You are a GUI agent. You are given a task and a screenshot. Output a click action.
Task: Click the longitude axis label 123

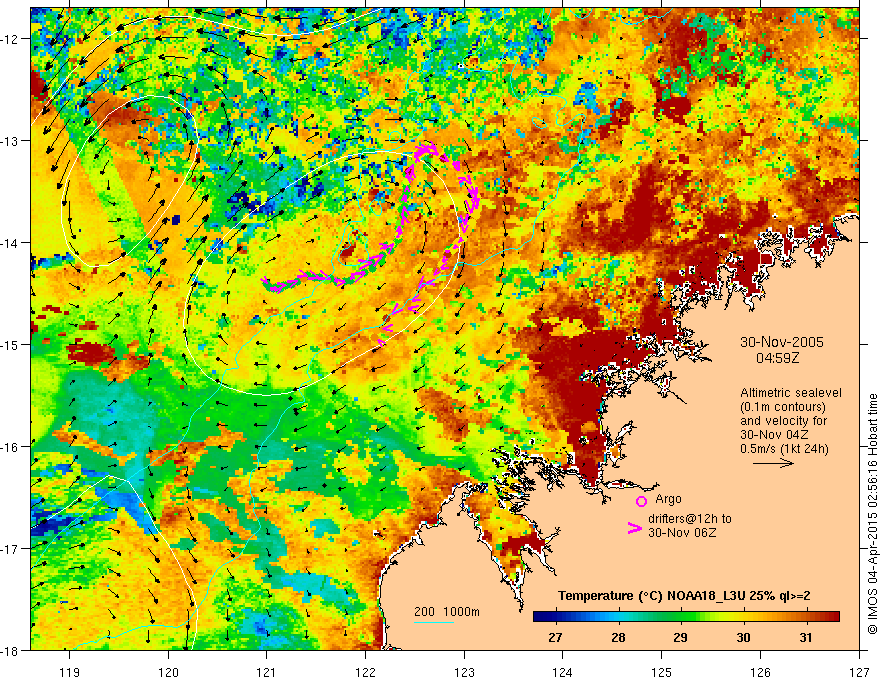[464, 672]
